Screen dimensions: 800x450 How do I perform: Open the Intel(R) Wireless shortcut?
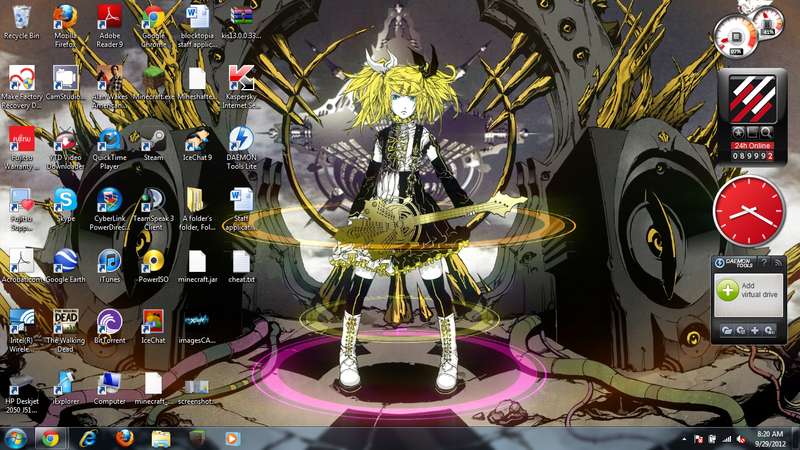[x=21, y=331]
